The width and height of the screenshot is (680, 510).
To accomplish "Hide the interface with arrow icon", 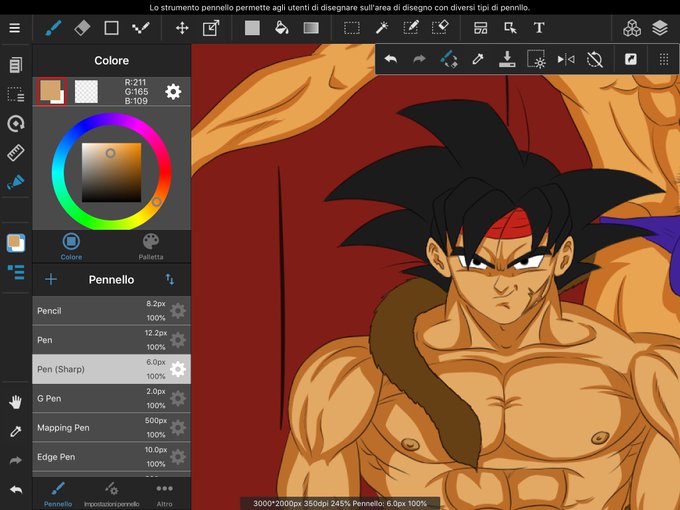I will pos(631,59).
